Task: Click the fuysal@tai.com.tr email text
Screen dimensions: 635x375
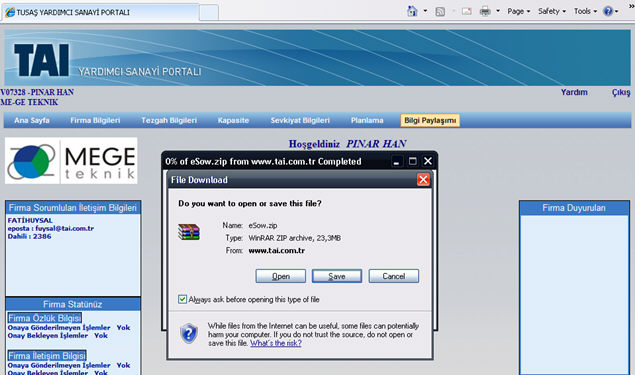Action: (64, 228)
